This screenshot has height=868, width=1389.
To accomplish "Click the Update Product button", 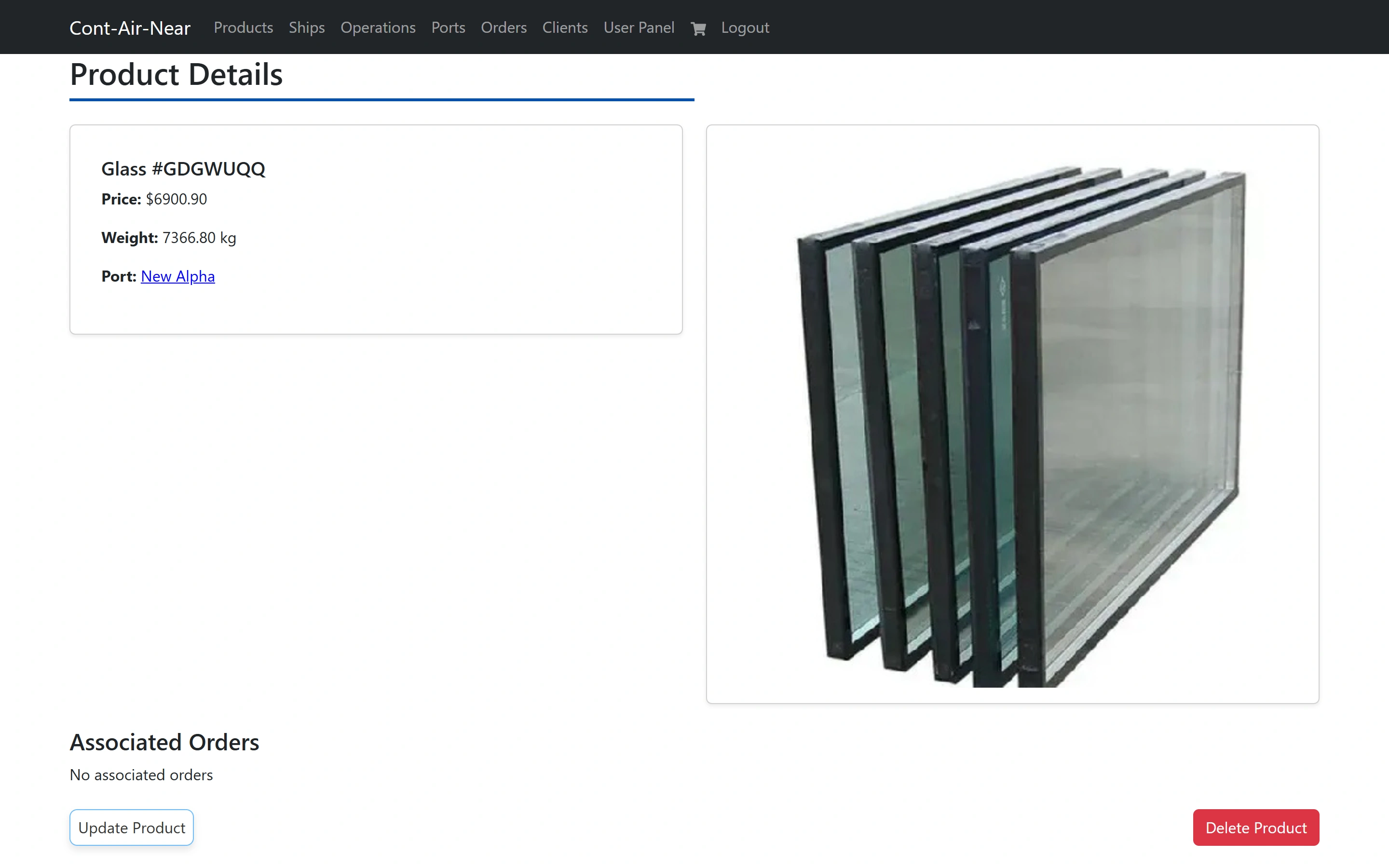I will point(132,827).
